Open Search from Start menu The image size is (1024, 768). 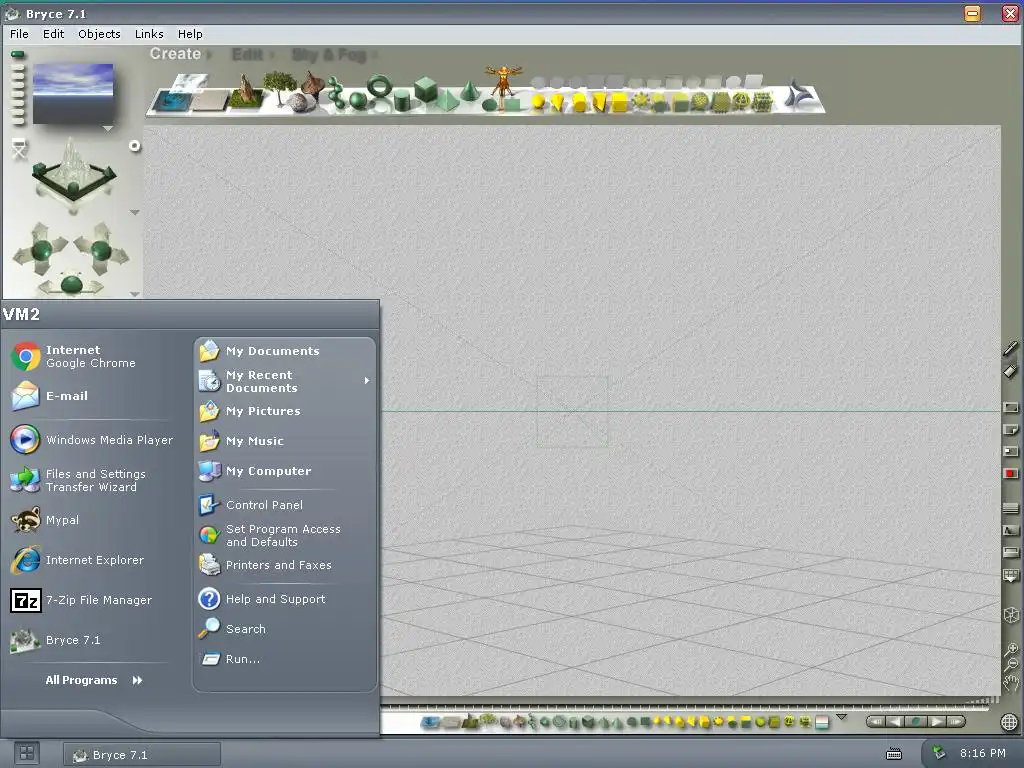click(x=232, y=629)
